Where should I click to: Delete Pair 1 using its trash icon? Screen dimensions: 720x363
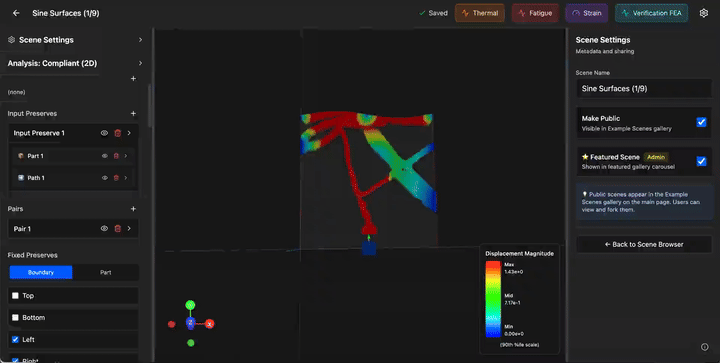click(118, 229)
